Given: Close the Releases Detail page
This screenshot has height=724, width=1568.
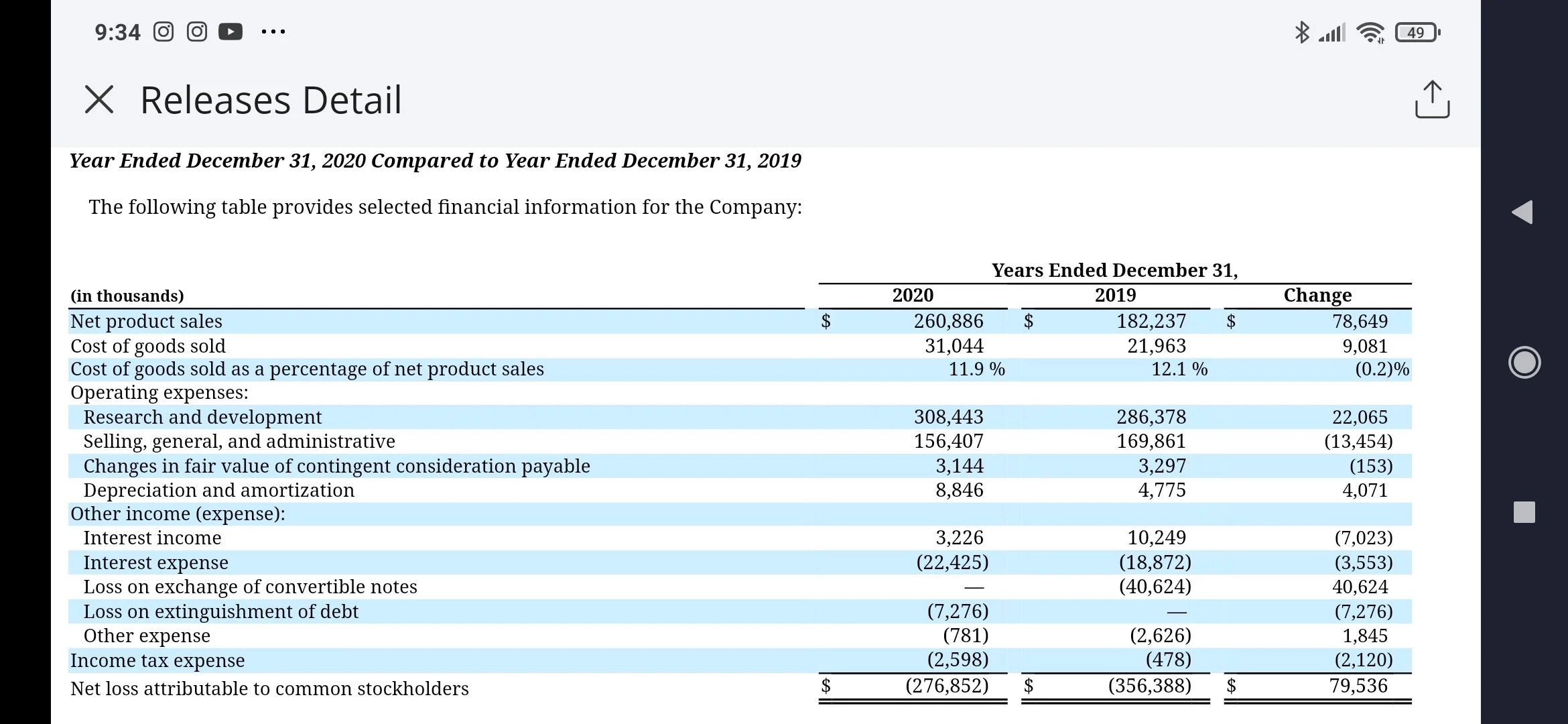Looking at the screenshot, I should point(99,100).
